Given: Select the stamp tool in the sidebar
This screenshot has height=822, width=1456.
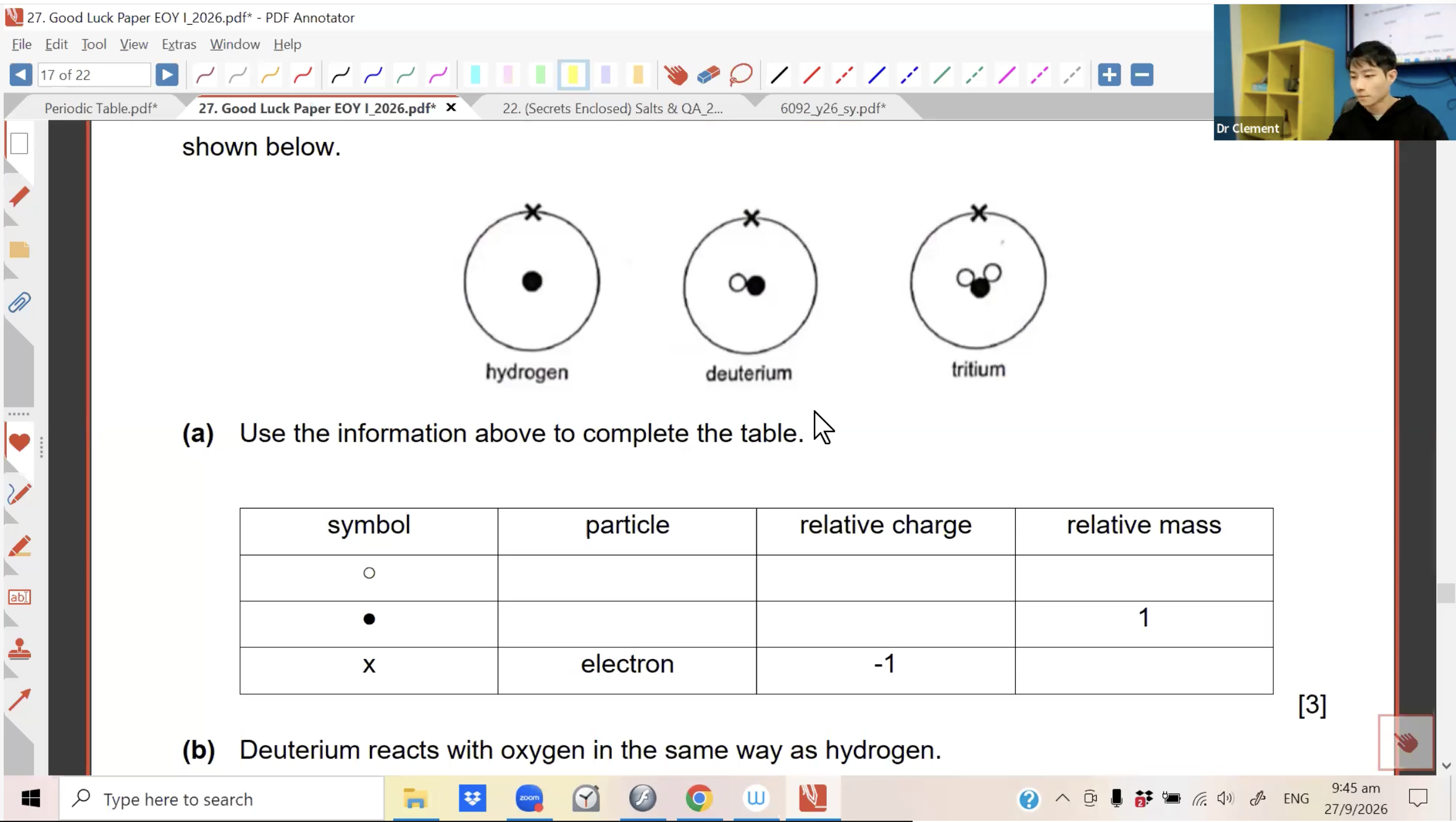Looking at the screenshot, I should [x=19, y=649].
